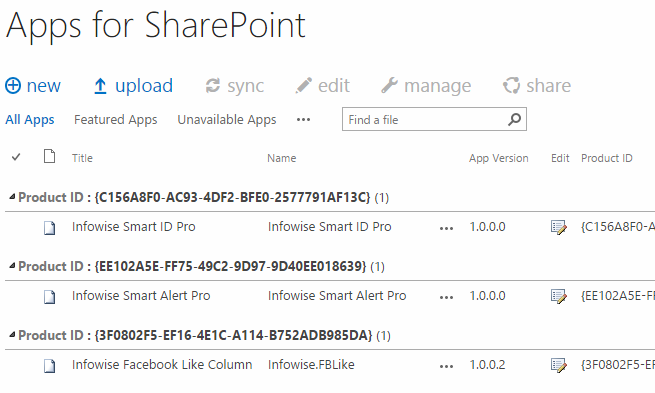The height and width of the screenshot is (393, 655).
Task: Click the file type column header icon
Action: click(50, 156)
